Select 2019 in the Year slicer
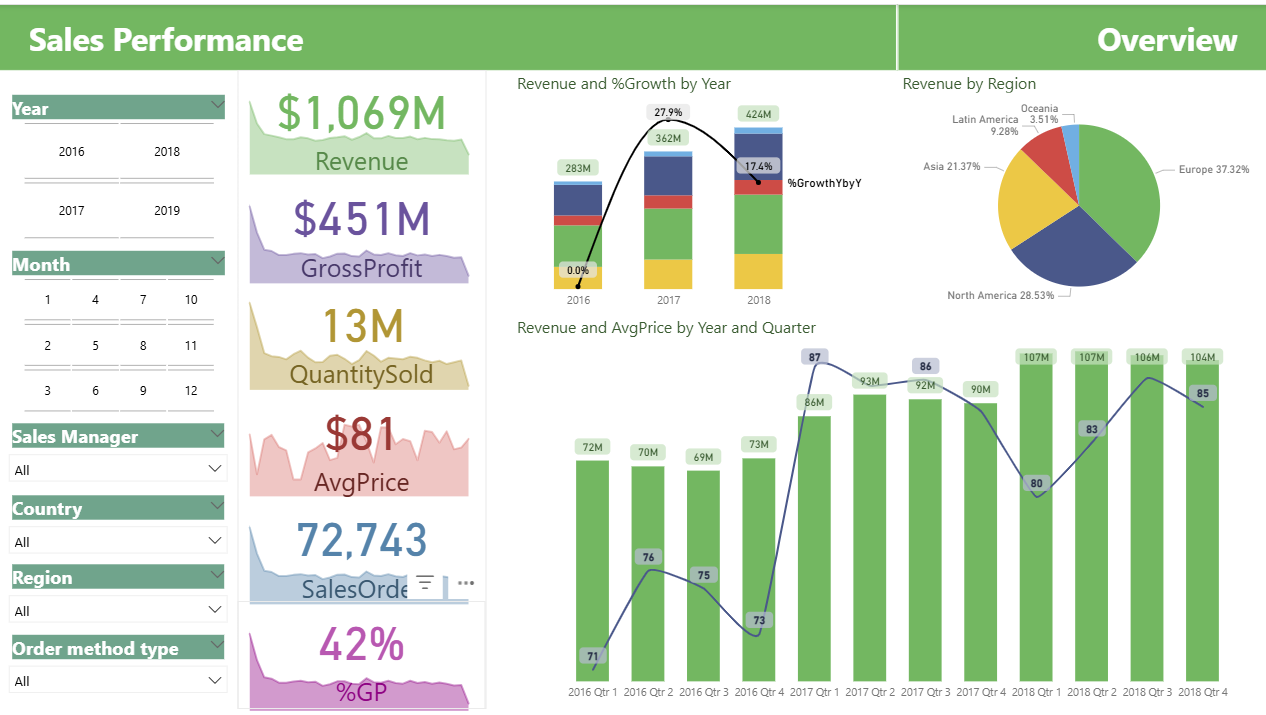The image size is (1266, 715). [x=167, y=211]
